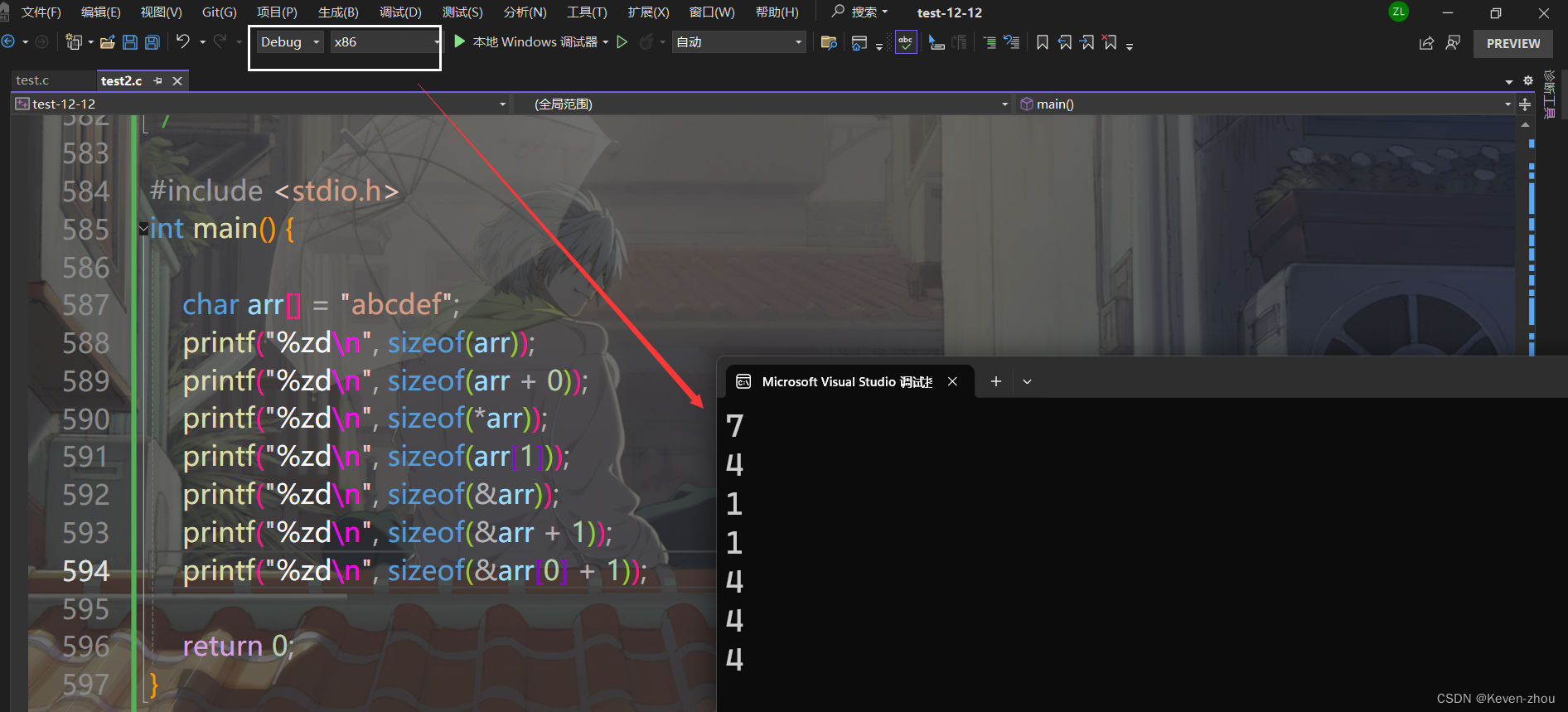Close the test2.c tab

[x=177, y=80]
